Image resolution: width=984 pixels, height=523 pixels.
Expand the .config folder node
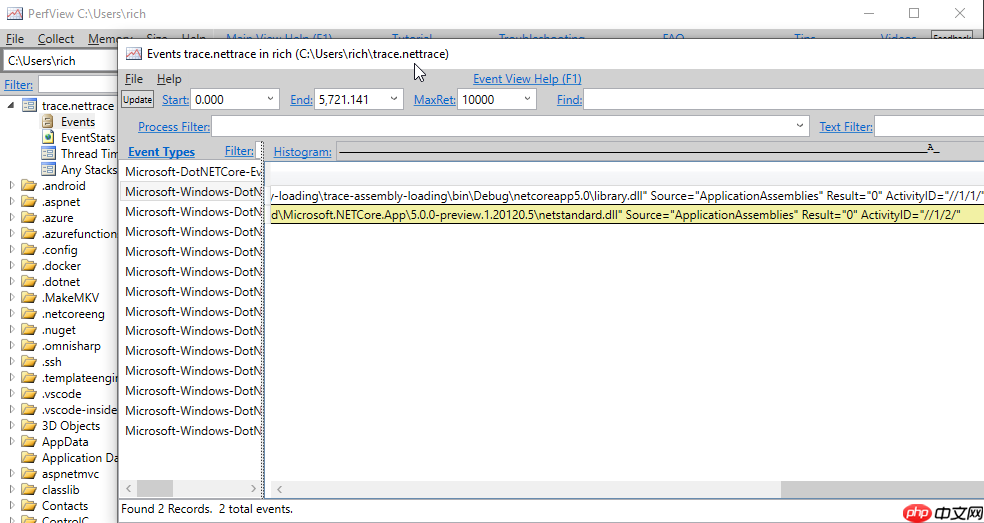(12, 250)
